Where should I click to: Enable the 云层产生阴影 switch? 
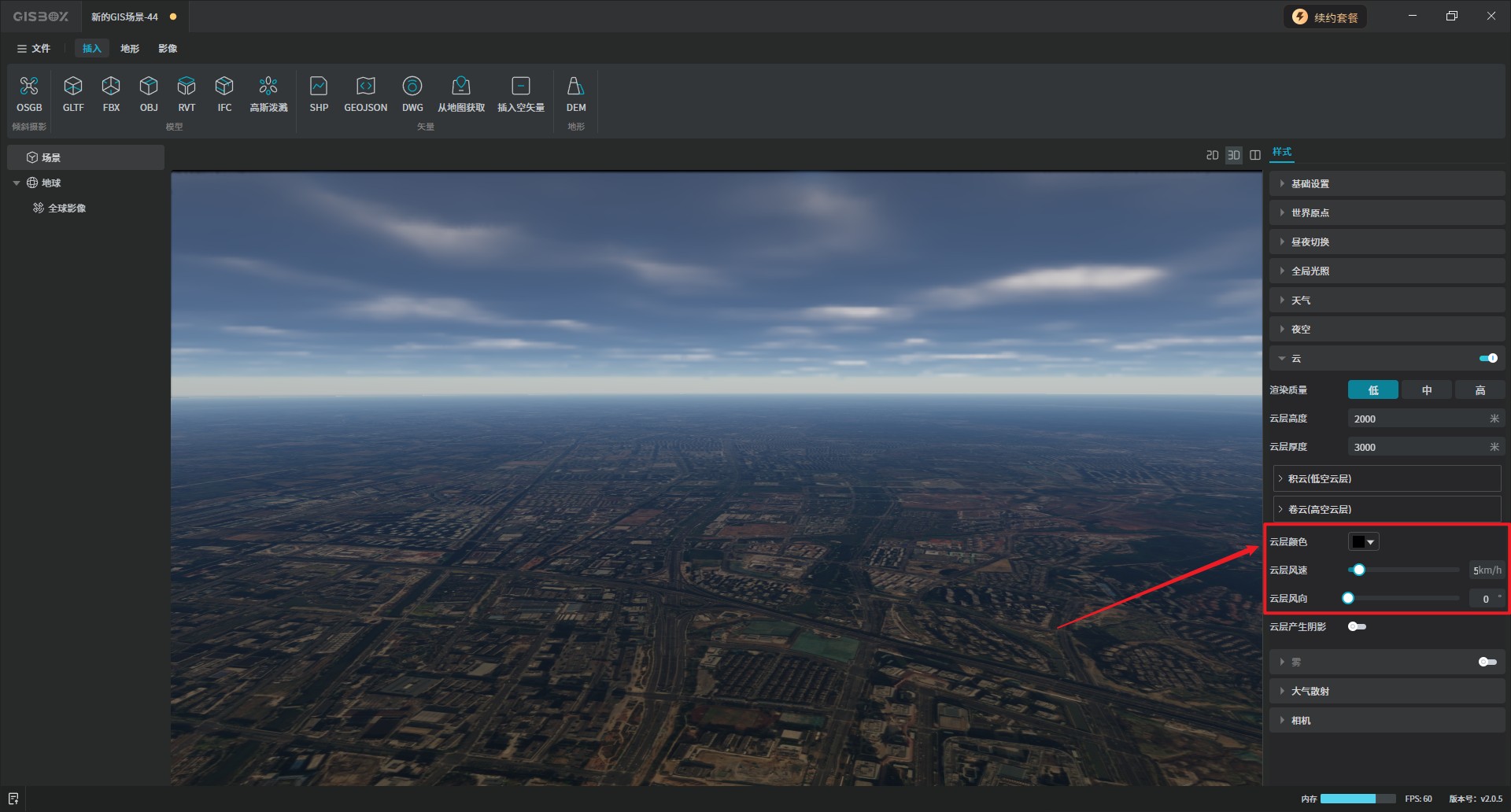point(1357,626)
